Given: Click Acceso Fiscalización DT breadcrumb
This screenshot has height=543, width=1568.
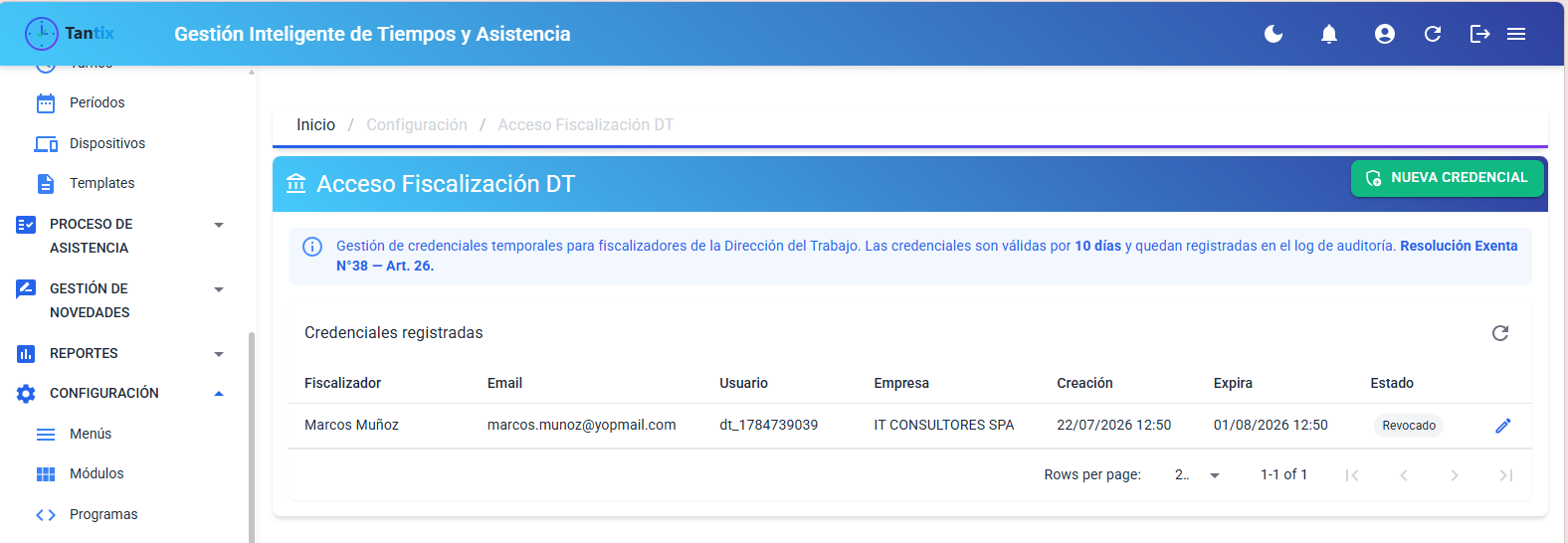Looking at the screenshot, I should (586, 125).
